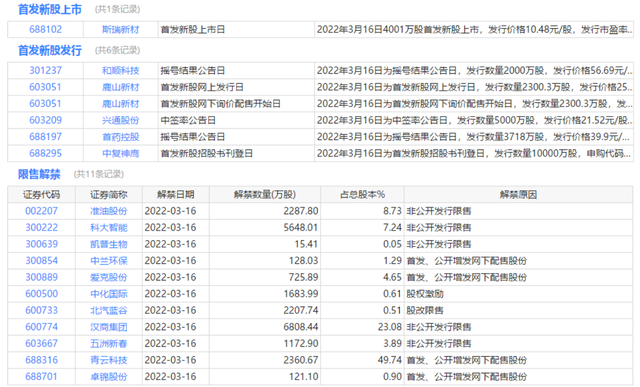Open stock code 300222 link

coord(42,228)
